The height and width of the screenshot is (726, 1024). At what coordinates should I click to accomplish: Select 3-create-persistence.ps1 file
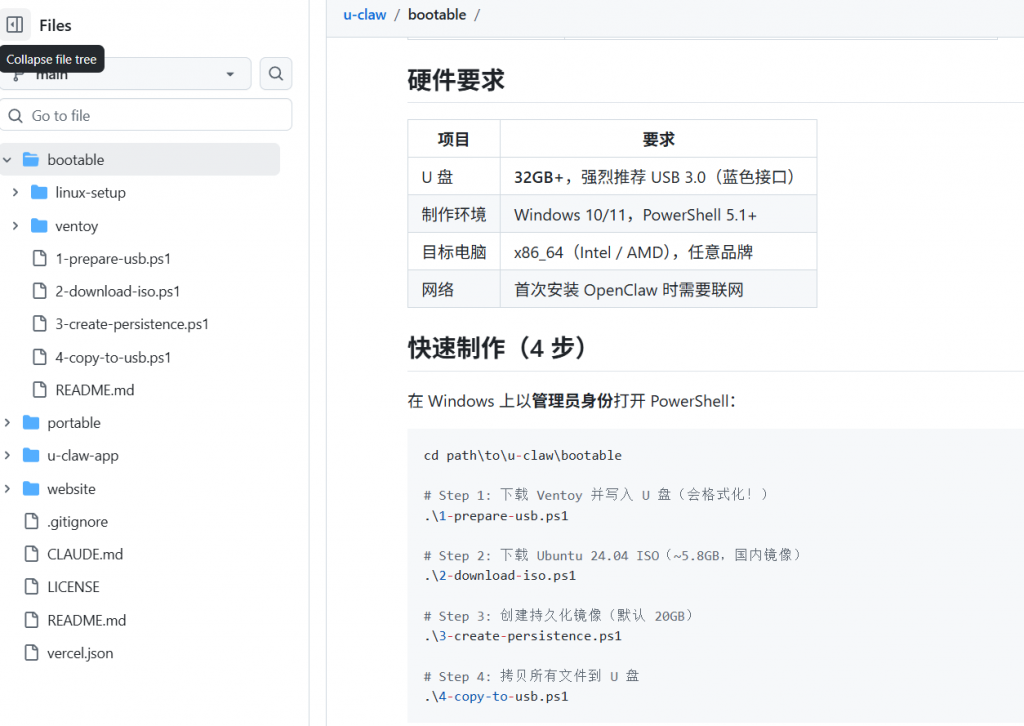coord(131,324)
